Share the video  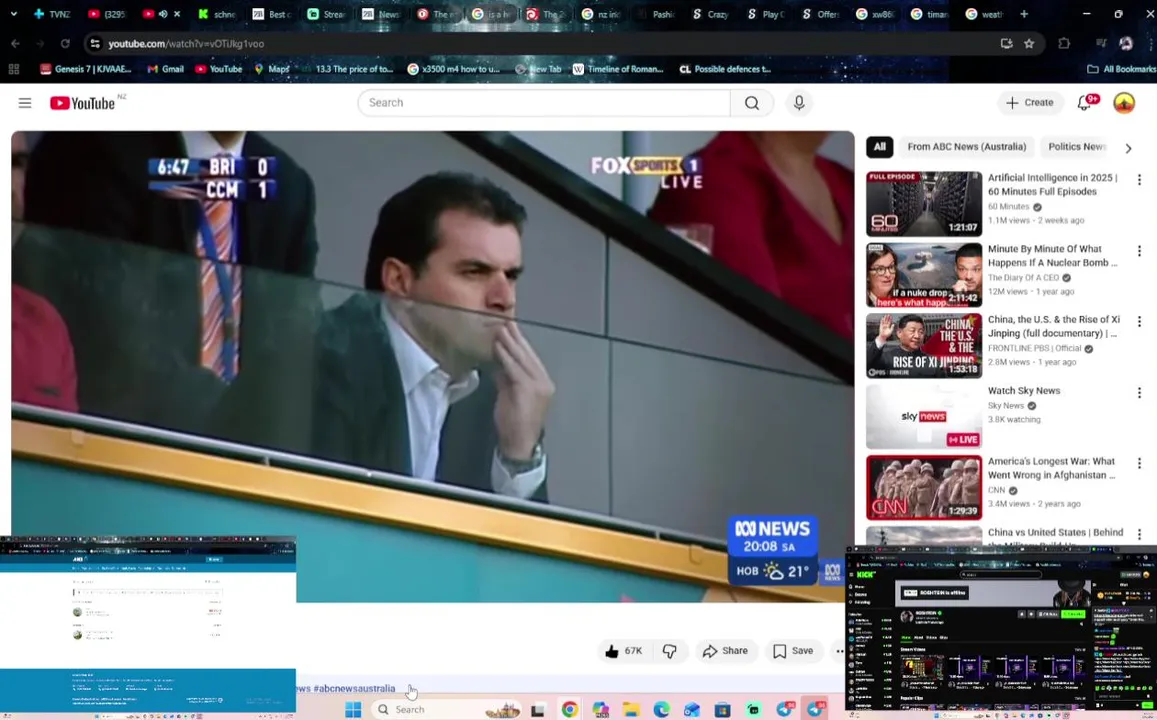pyautogui.click(x=725, y=651)
